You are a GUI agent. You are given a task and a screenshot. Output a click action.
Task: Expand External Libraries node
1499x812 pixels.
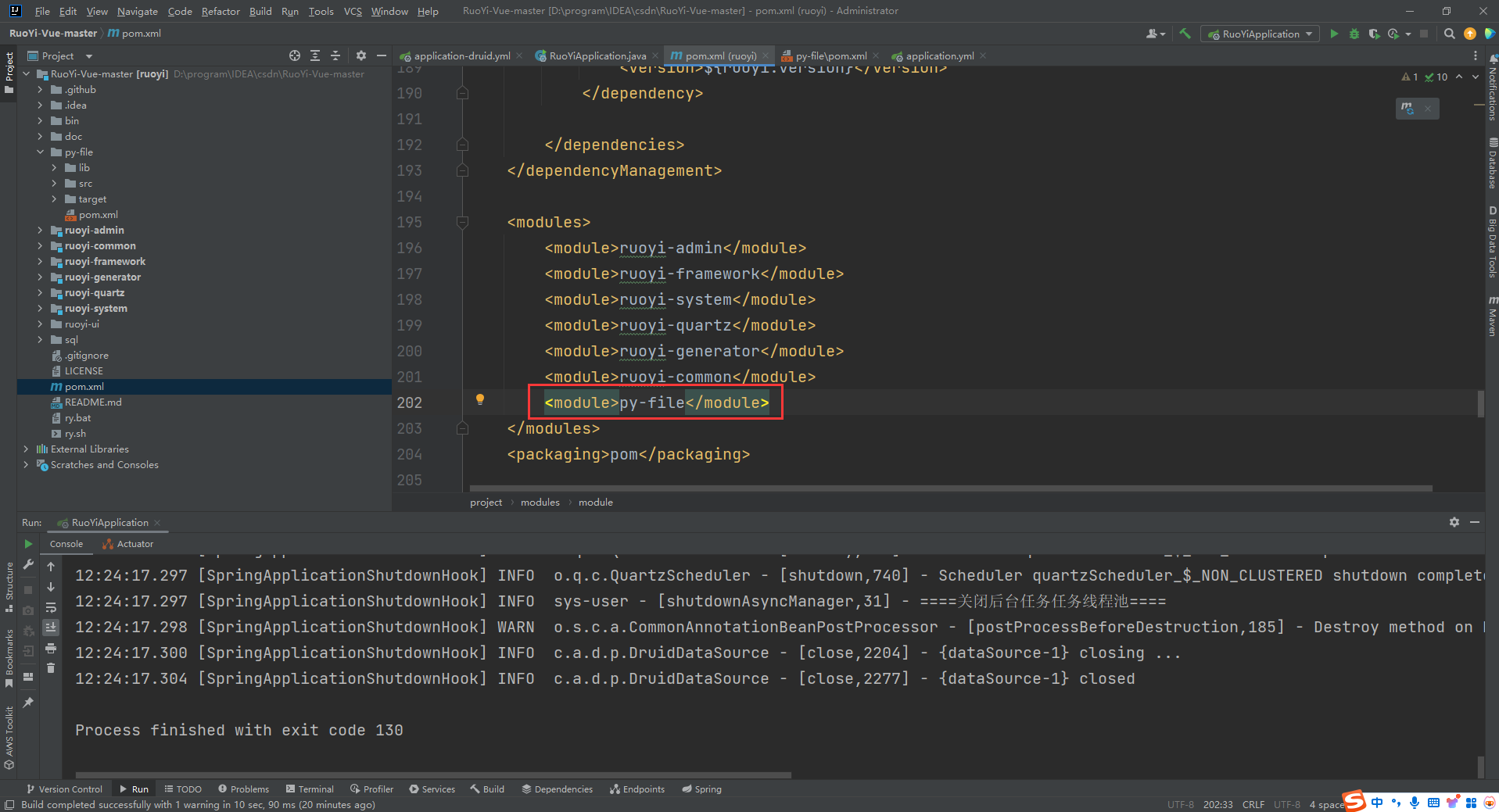tap(26, 449)
